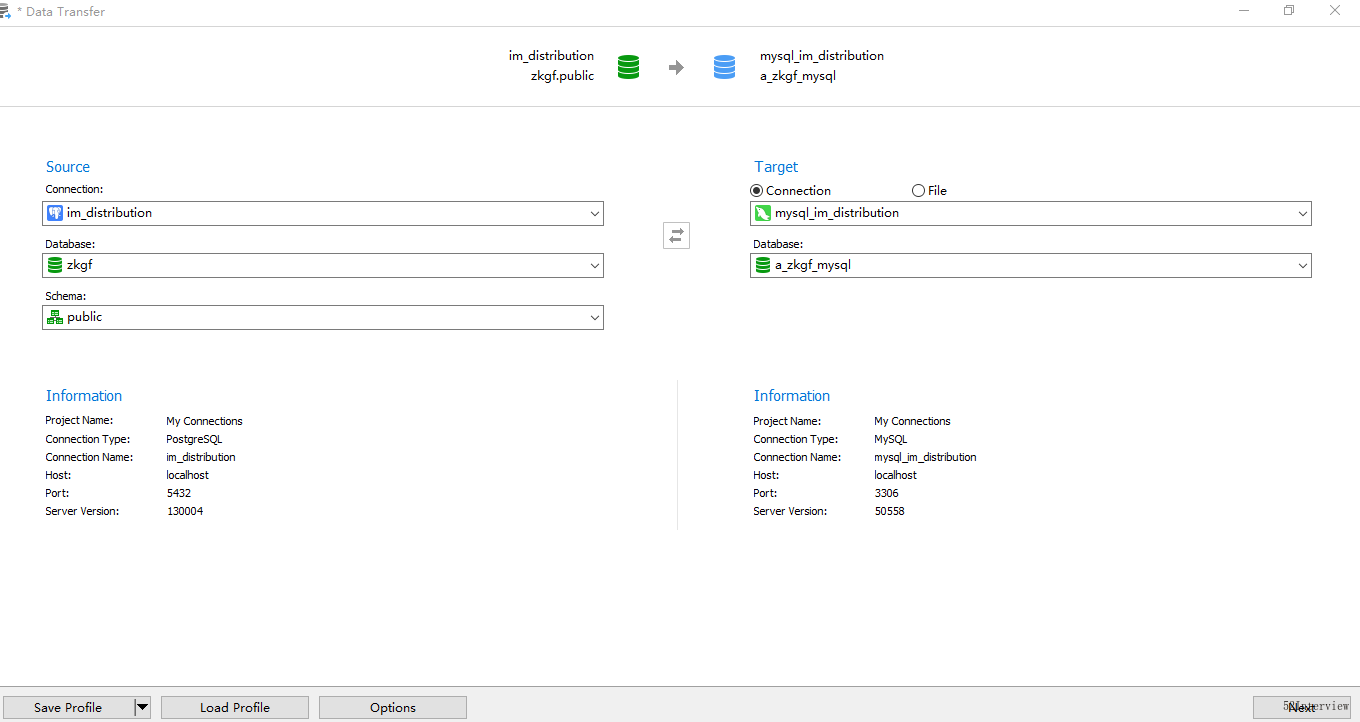Click the Target section heading

776,167
